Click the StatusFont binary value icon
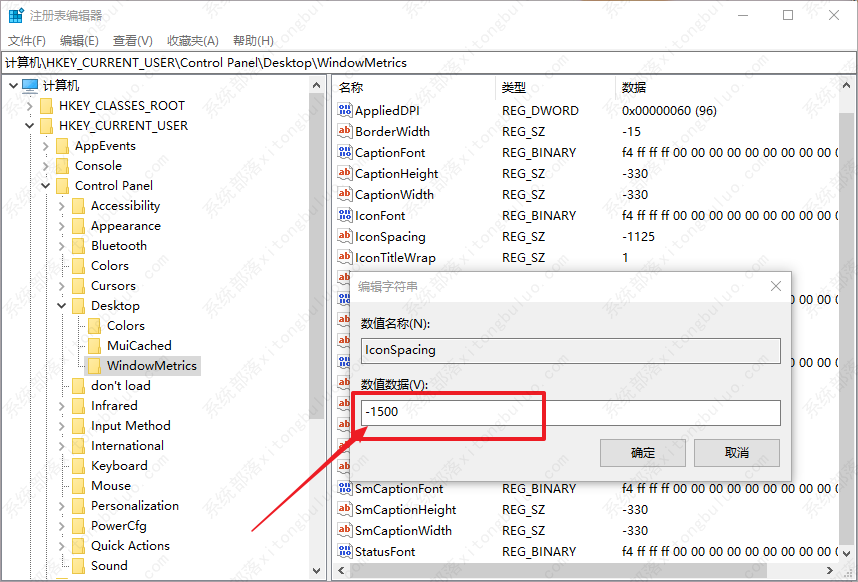 coord(346,552)
